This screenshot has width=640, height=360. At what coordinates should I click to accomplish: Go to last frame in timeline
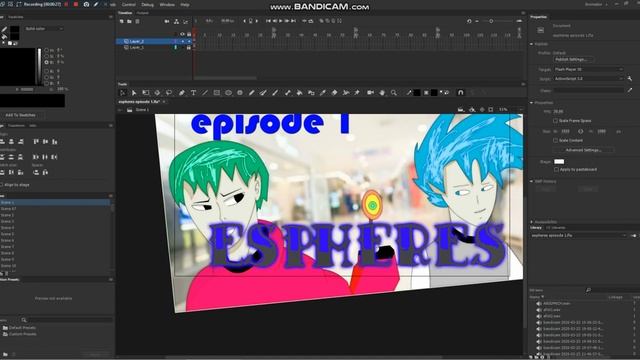pos(293,21)
